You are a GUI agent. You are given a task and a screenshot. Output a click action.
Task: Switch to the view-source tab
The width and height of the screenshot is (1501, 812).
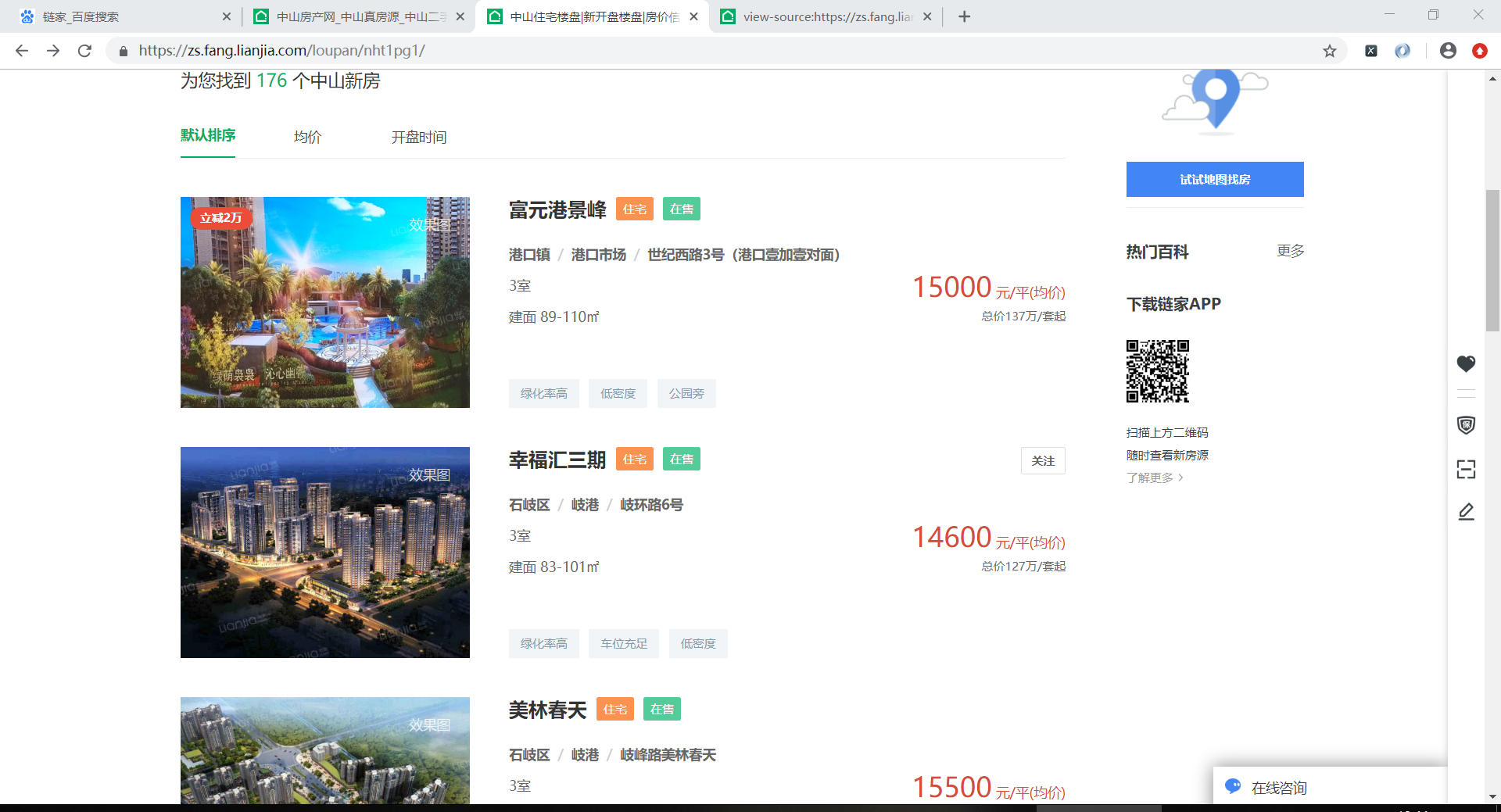pos(827,16)
